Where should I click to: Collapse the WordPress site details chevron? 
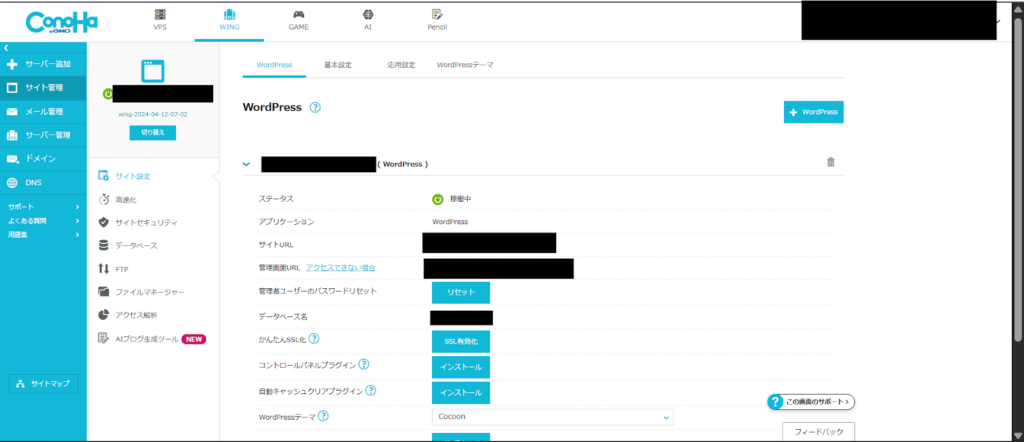(x=246, y=163)
